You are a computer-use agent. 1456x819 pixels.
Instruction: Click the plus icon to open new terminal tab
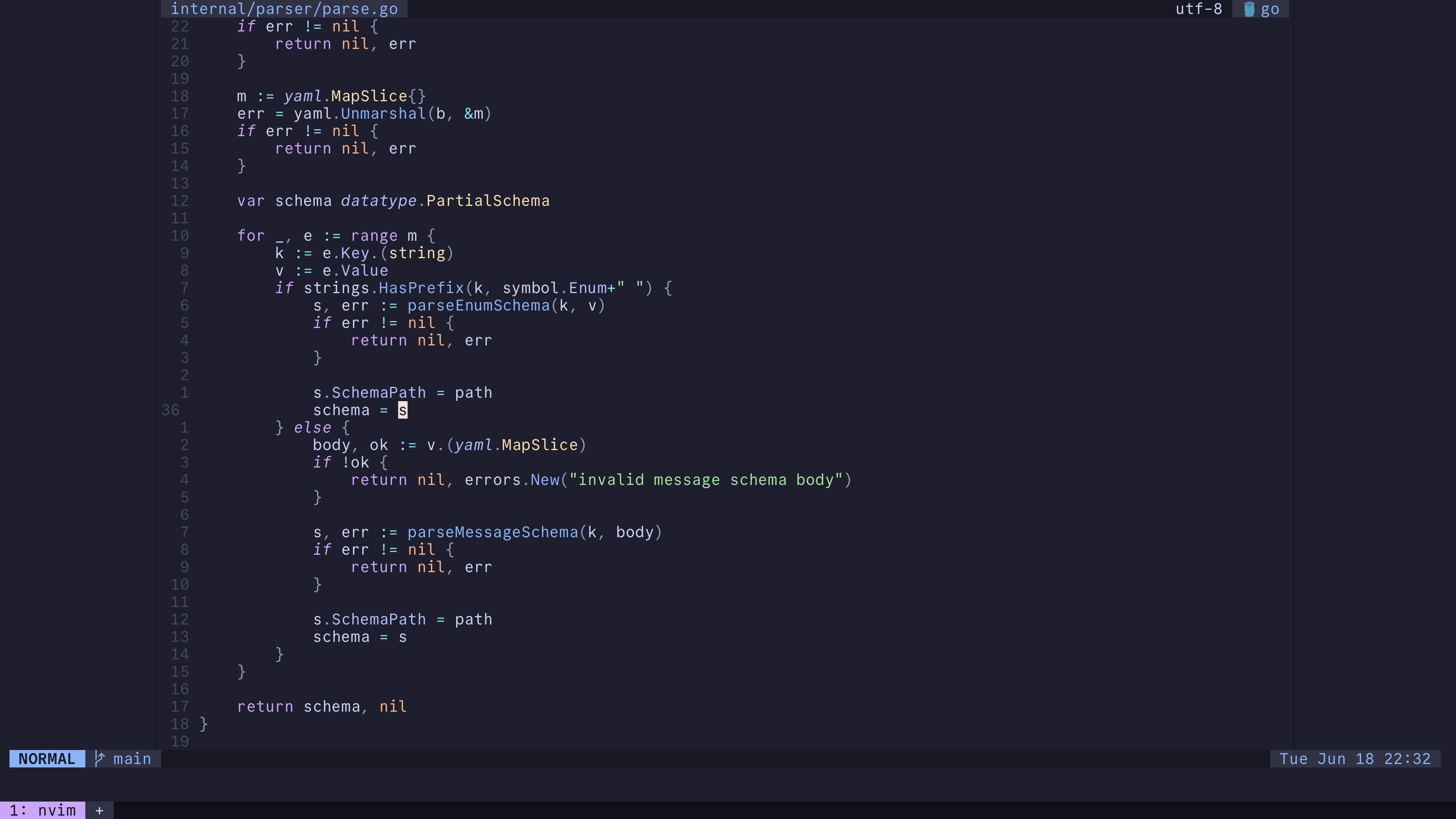[x=99, y=810]
